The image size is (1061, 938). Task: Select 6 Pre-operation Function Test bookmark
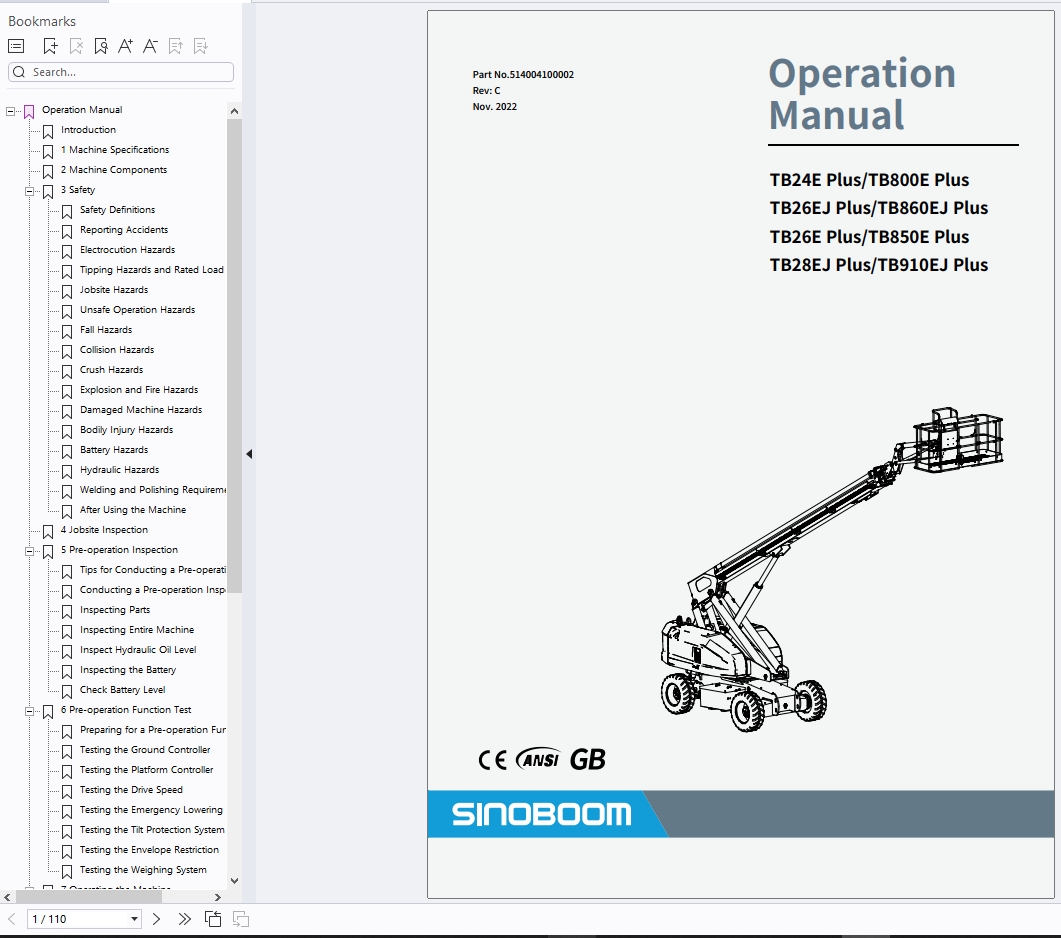tap(126, 710)
